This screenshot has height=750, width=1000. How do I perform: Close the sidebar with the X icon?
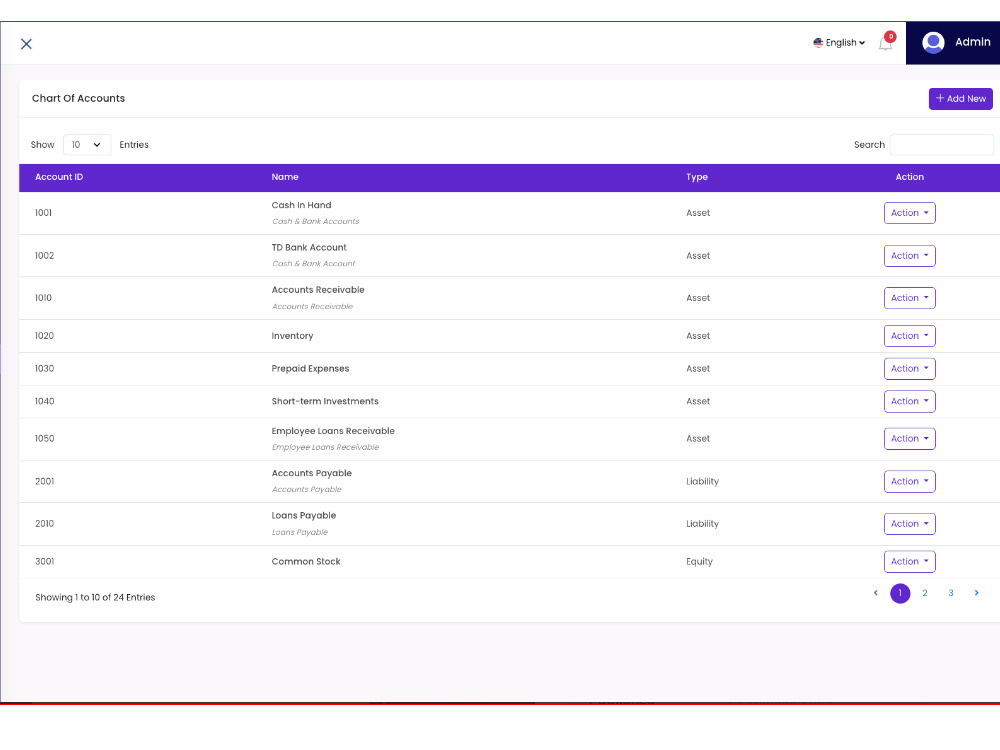26,43
